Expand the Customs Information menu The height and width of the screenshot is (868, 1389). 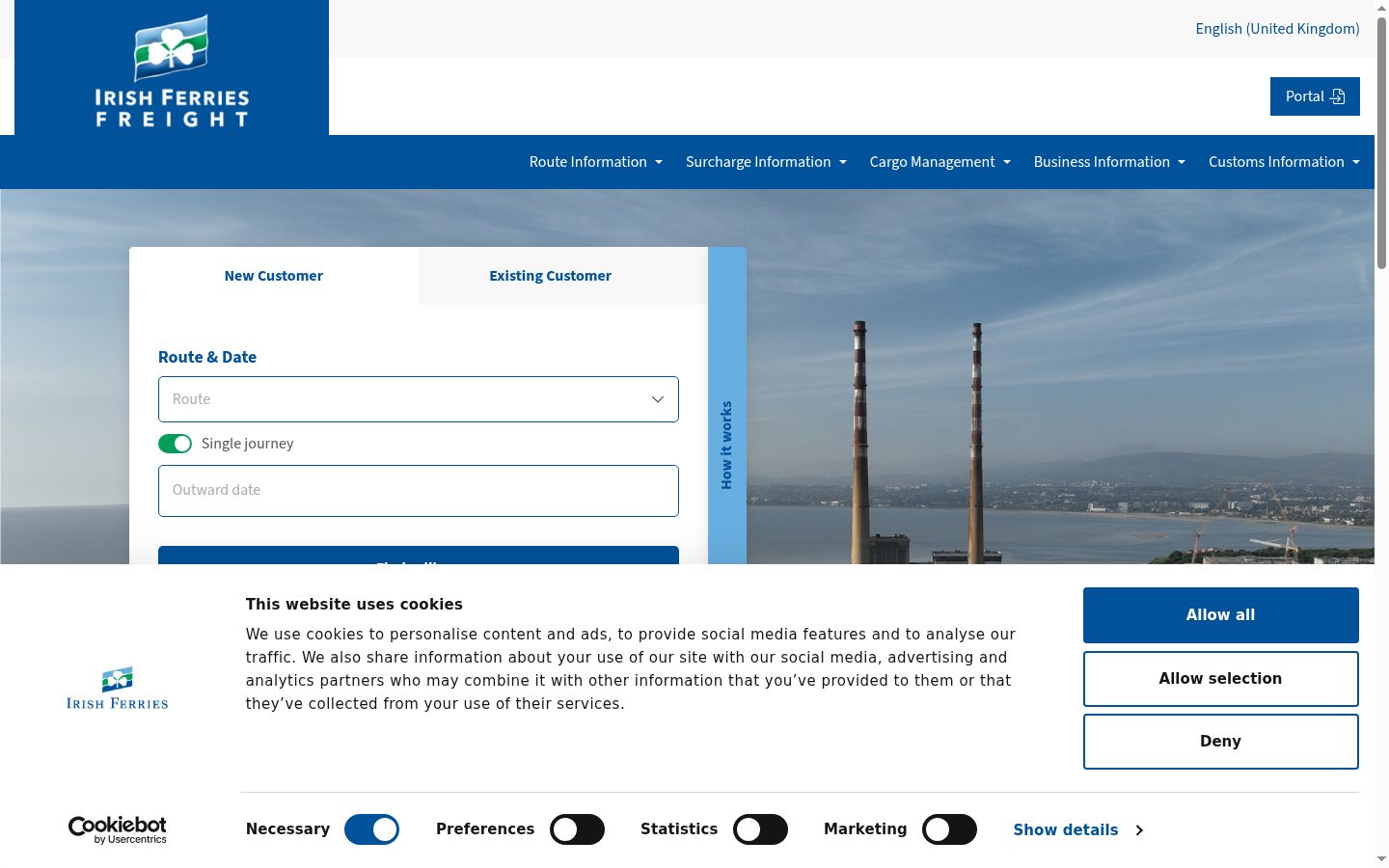[1284, 162]
